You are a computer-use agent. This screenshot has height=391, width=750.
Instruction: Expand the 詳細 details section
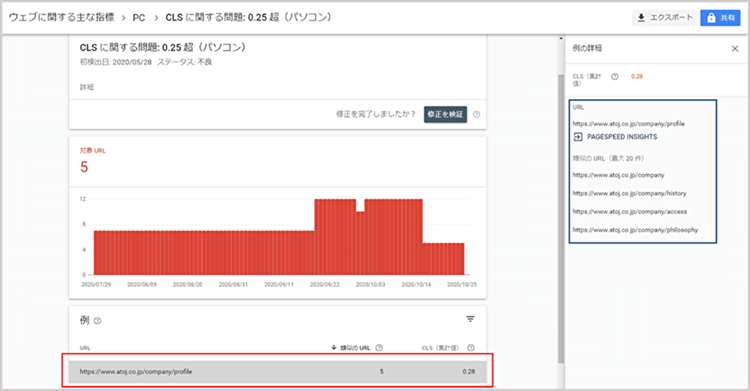point(87,87)
